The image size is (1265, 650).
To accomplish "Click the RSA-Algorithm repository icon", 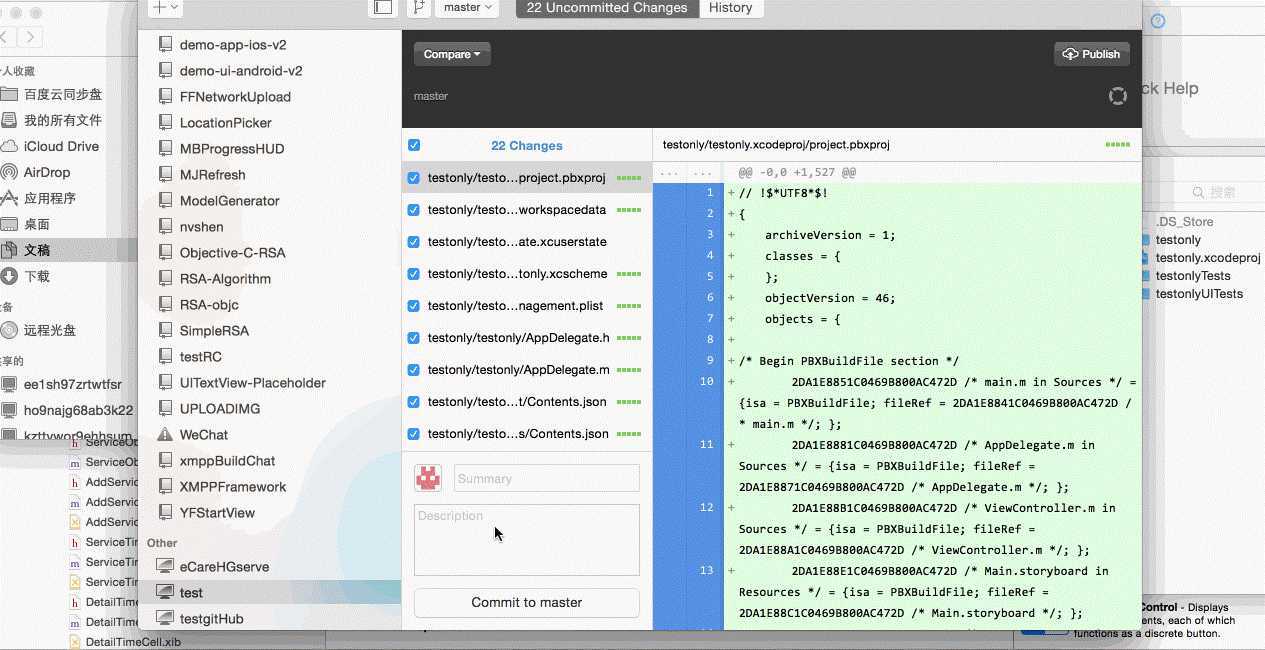I will coord(166,279).
